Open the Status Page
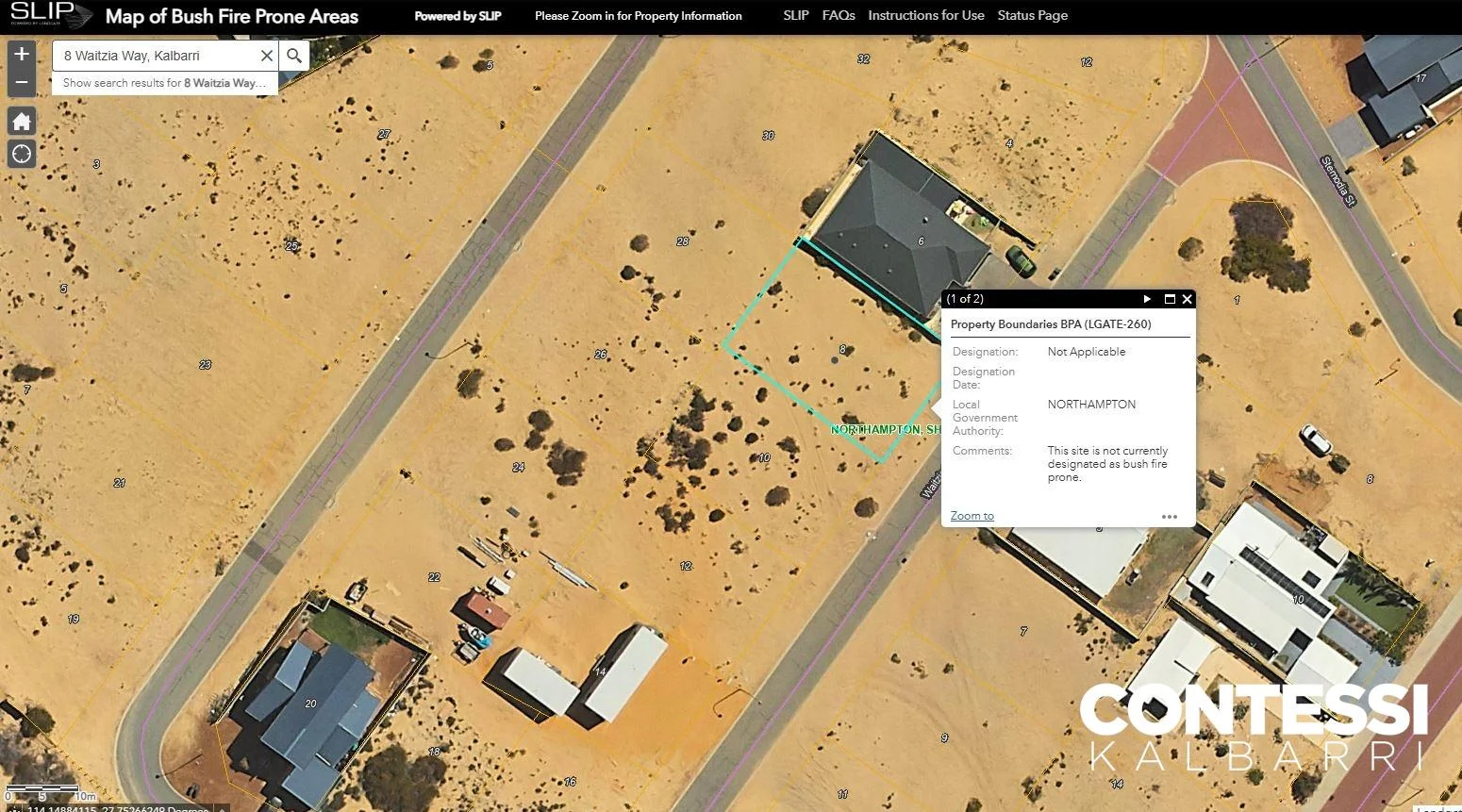 click(x=1032, y=15)
